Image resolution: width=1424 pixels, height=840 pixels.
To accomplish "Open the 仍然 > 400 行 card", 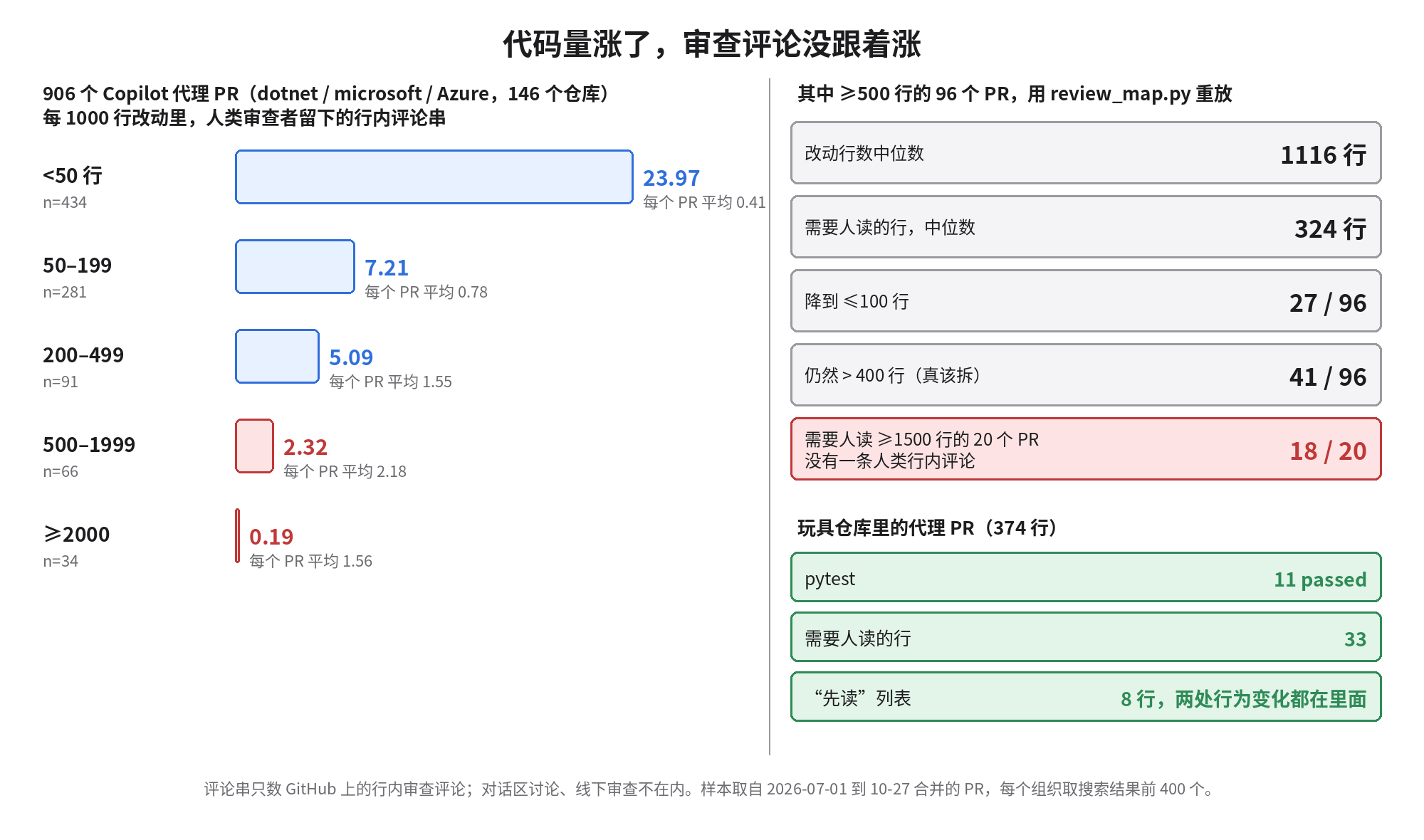I will click(x=1086, y=375).
